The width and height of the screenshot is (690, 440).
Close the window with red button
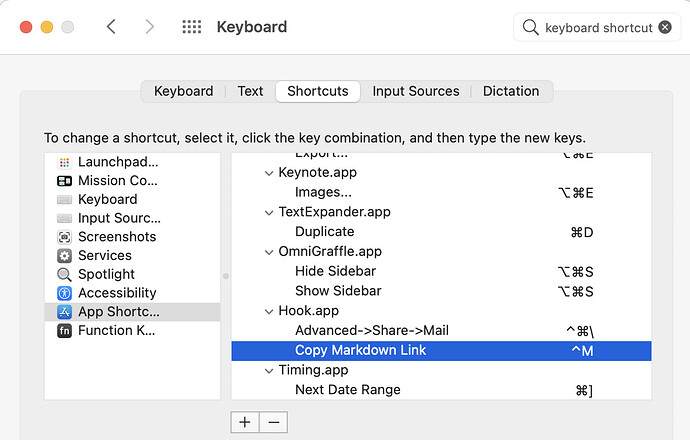[26, 27]
